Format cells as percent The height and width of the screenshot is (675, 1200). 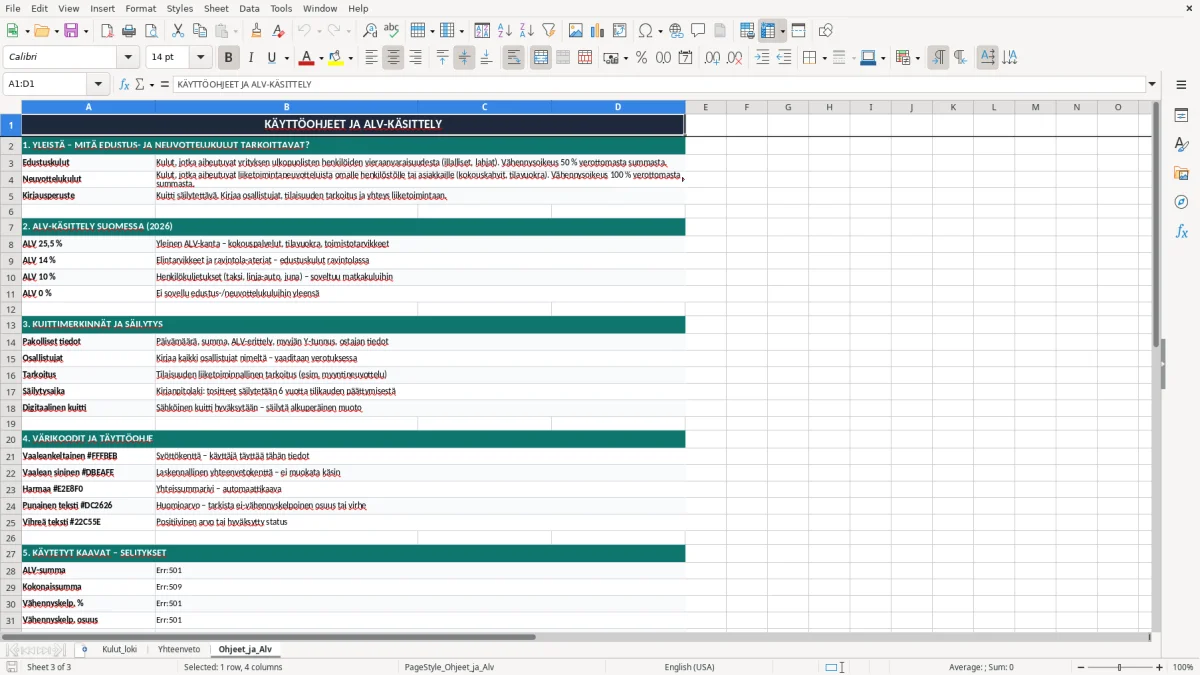(641, 58)
